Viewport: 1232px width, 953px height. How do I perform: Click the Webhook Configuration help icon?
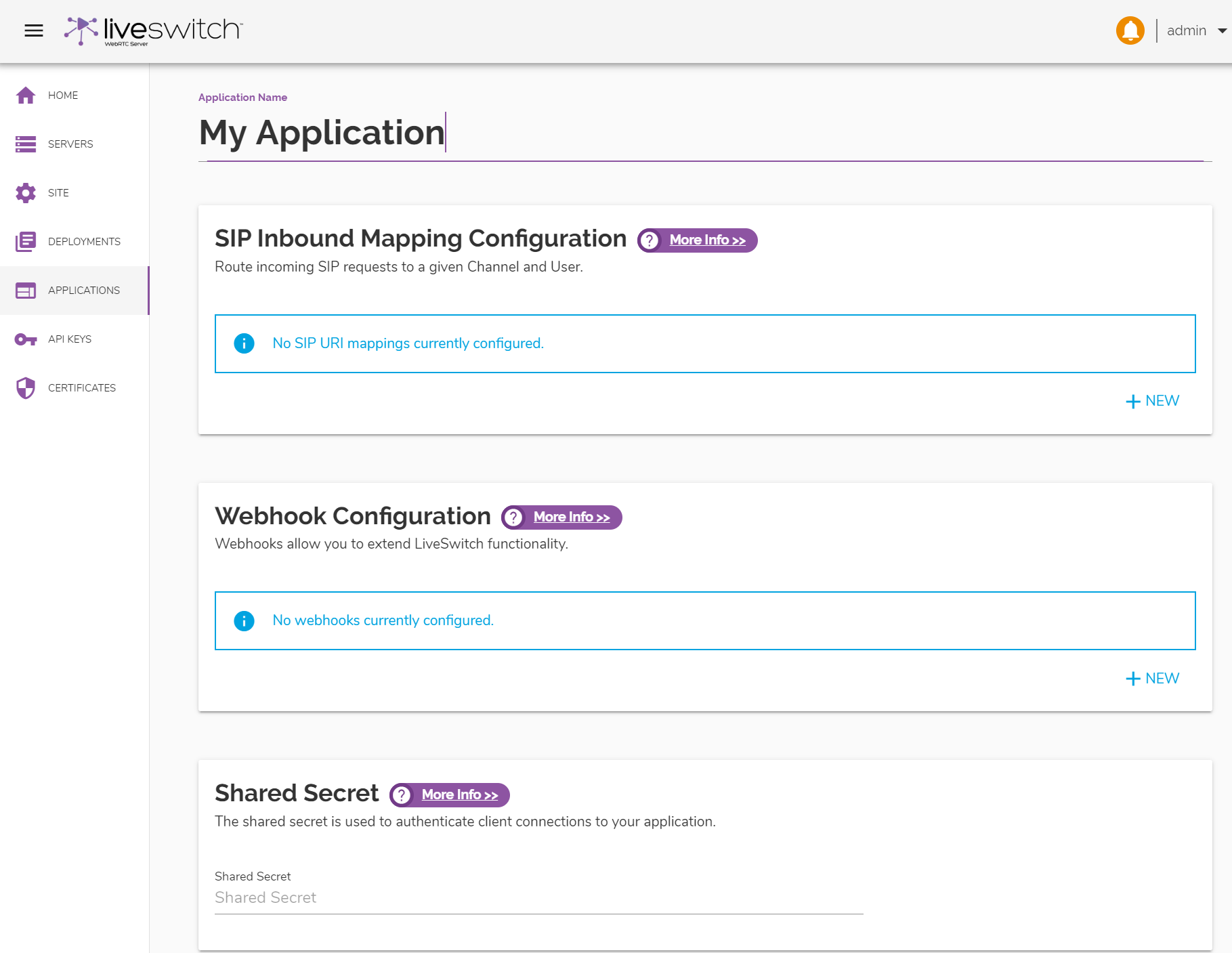(x=513, y=517)
